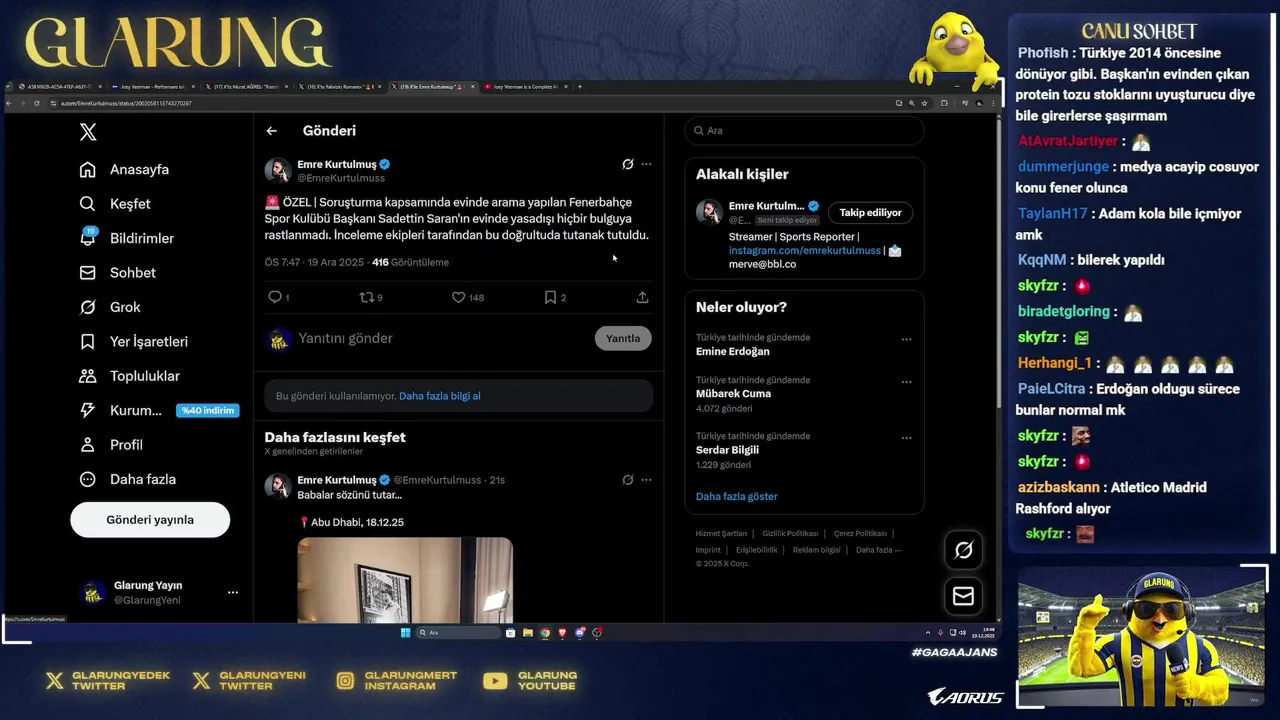This screenshot has height=720, width=1280.
Task: Open the Windows Start menu
Action: 405,633
